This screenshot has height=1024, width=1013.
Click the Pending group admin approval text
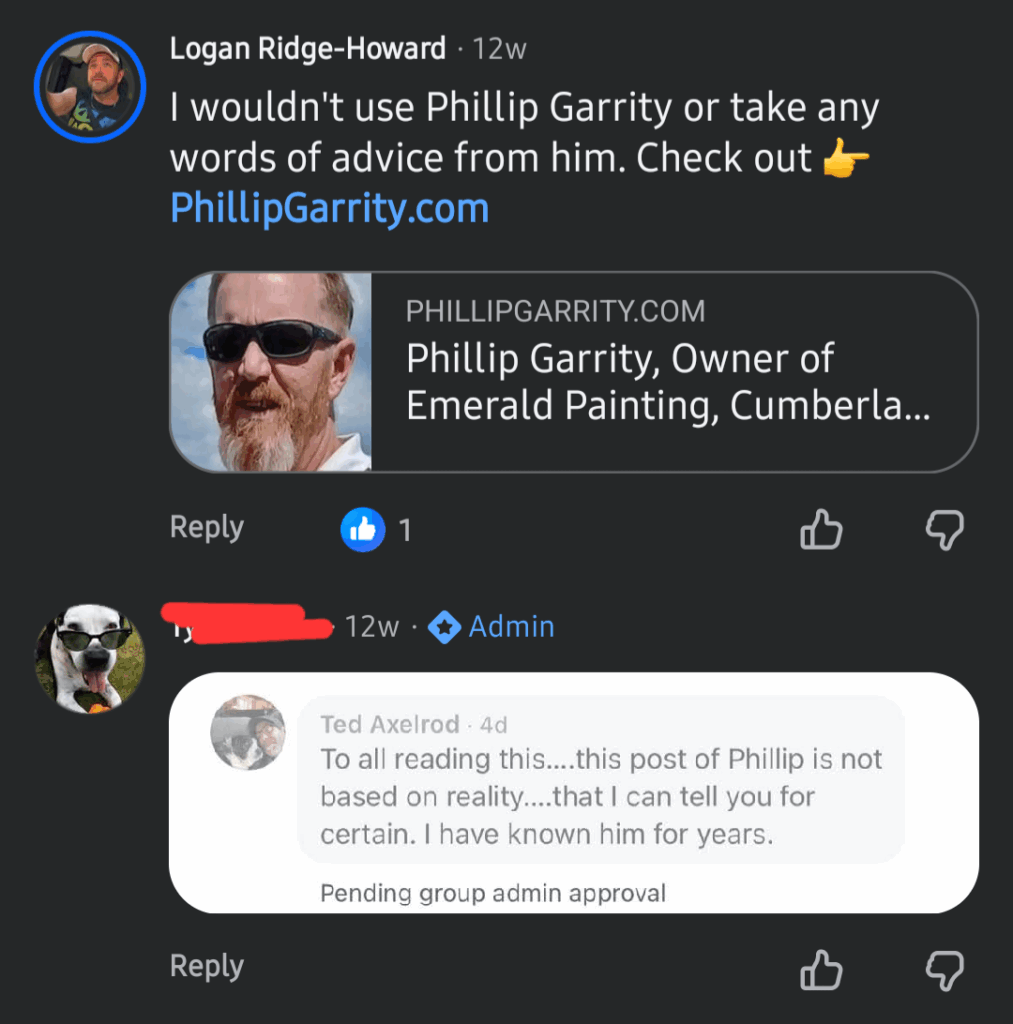click(x=493, y=893)
